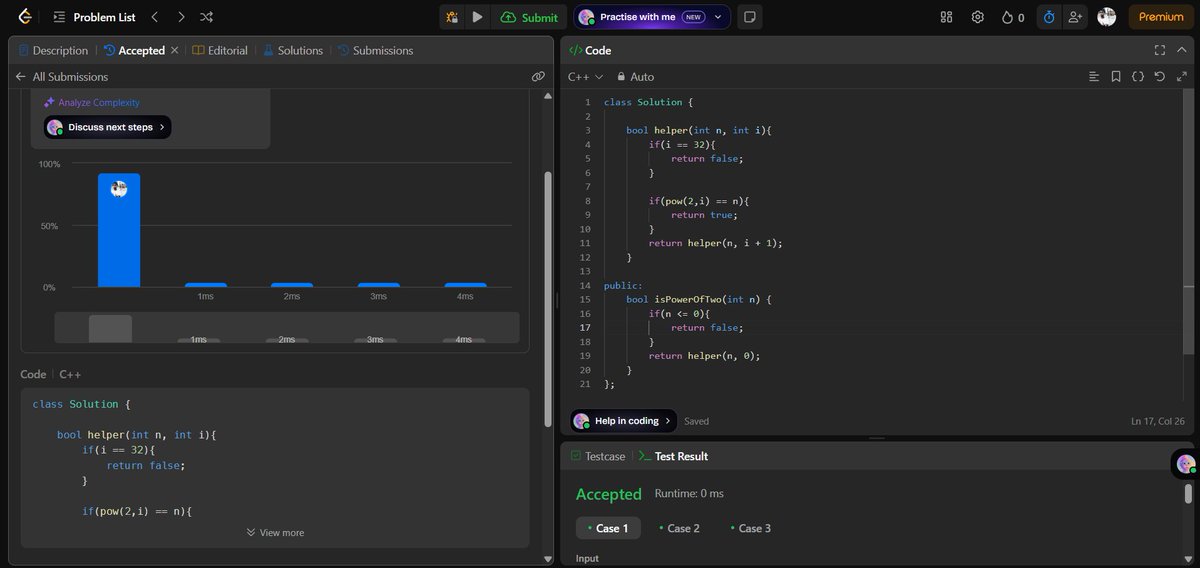Select Case 1 test result
The width and height of the screenshot is (1200, 568).
tap(608, 528)
